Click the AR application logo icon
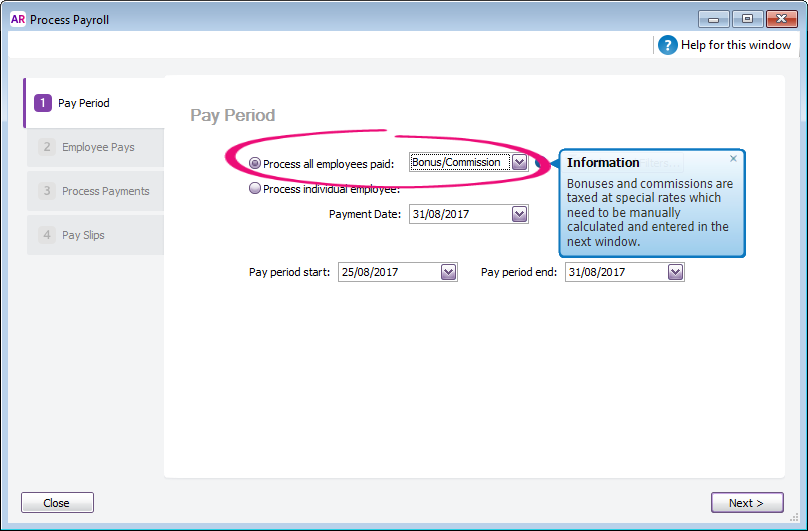The width and height of the screenshot is (808, 531). [x=17, y=19]
